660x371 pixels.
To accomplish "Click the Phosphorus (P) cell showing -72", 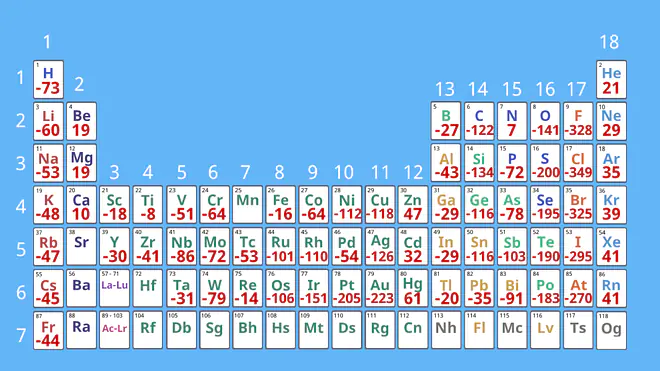I will click(x=512, y=163).
